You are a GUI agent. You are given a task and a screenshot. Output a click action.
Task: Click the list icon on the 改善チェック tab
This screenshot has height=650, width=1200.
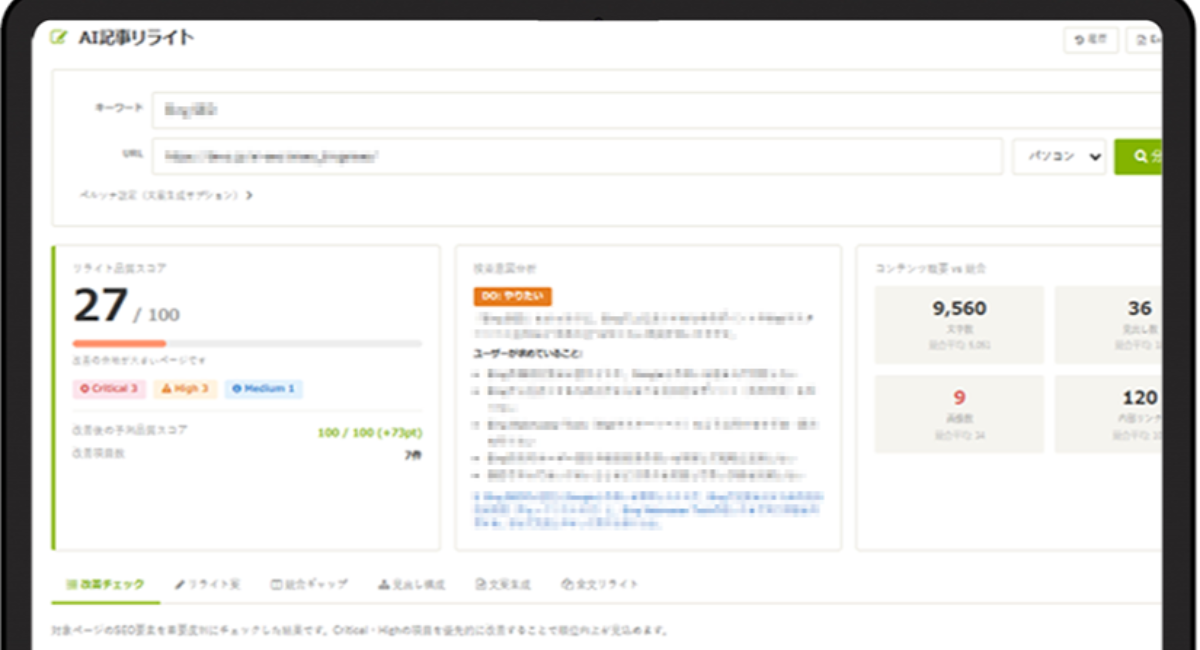pyautogui.click(x=71, y=584)
